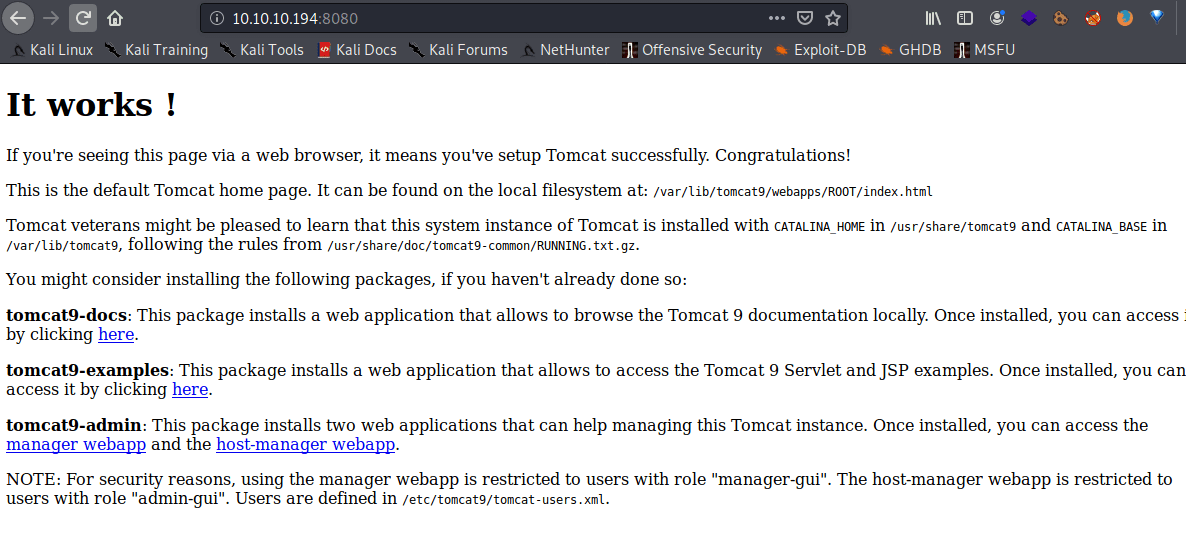Reload the current page
The image size is (1186, 540).
click(83, 17)
